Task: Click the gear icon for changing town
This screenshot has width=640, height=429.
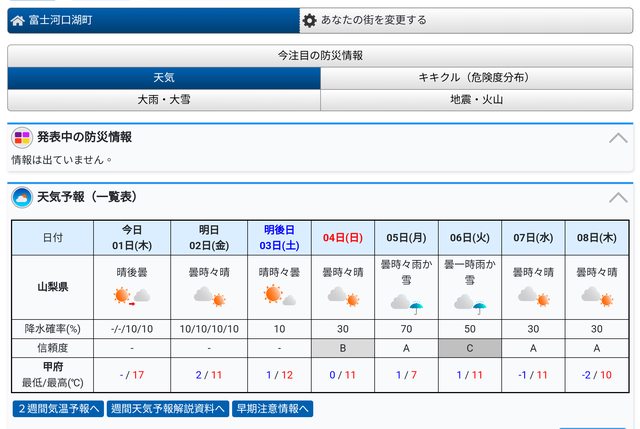Action: click(310, 20)
